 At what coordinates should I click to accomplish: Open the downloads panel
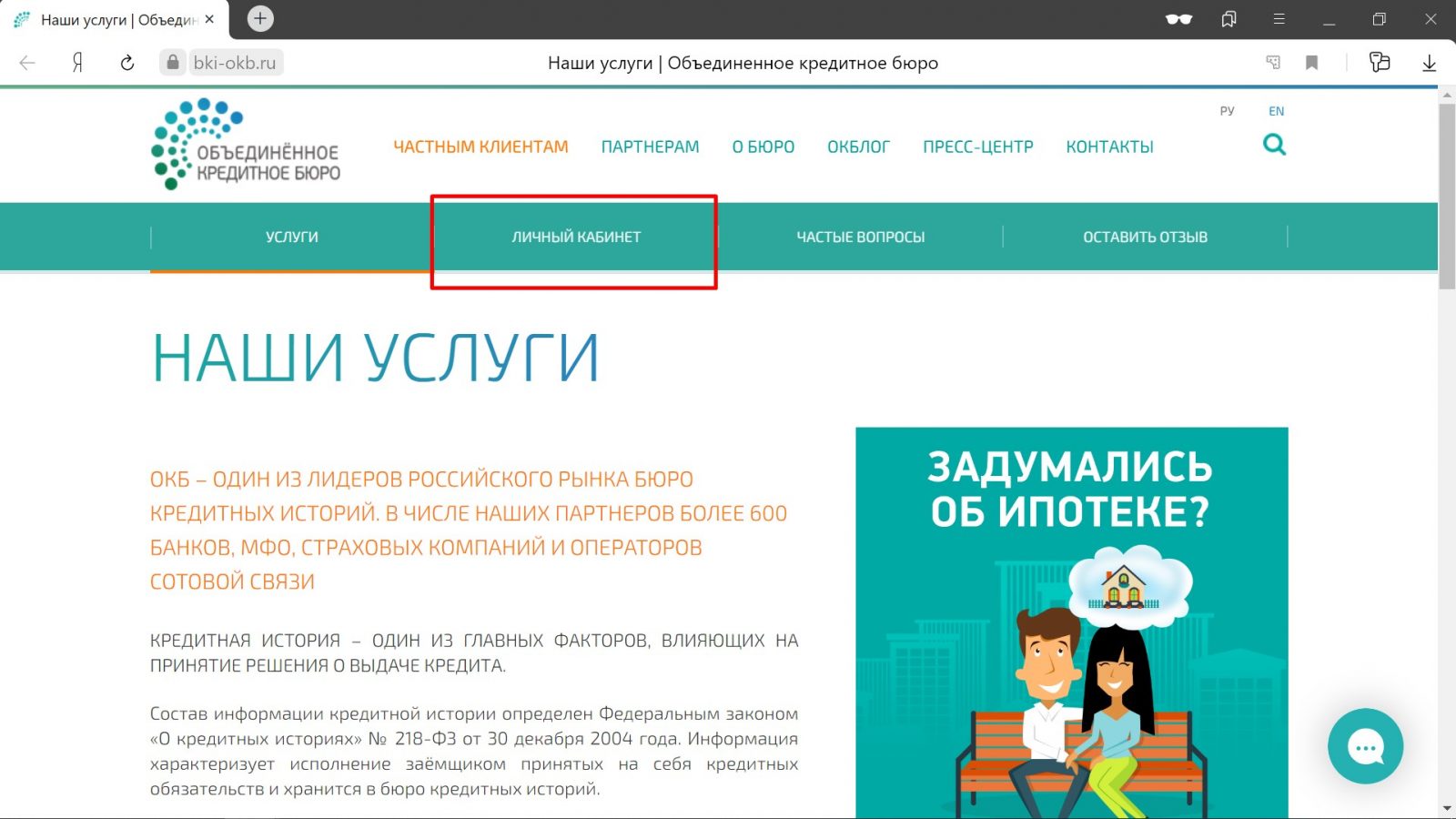[x=1429, y=63]
